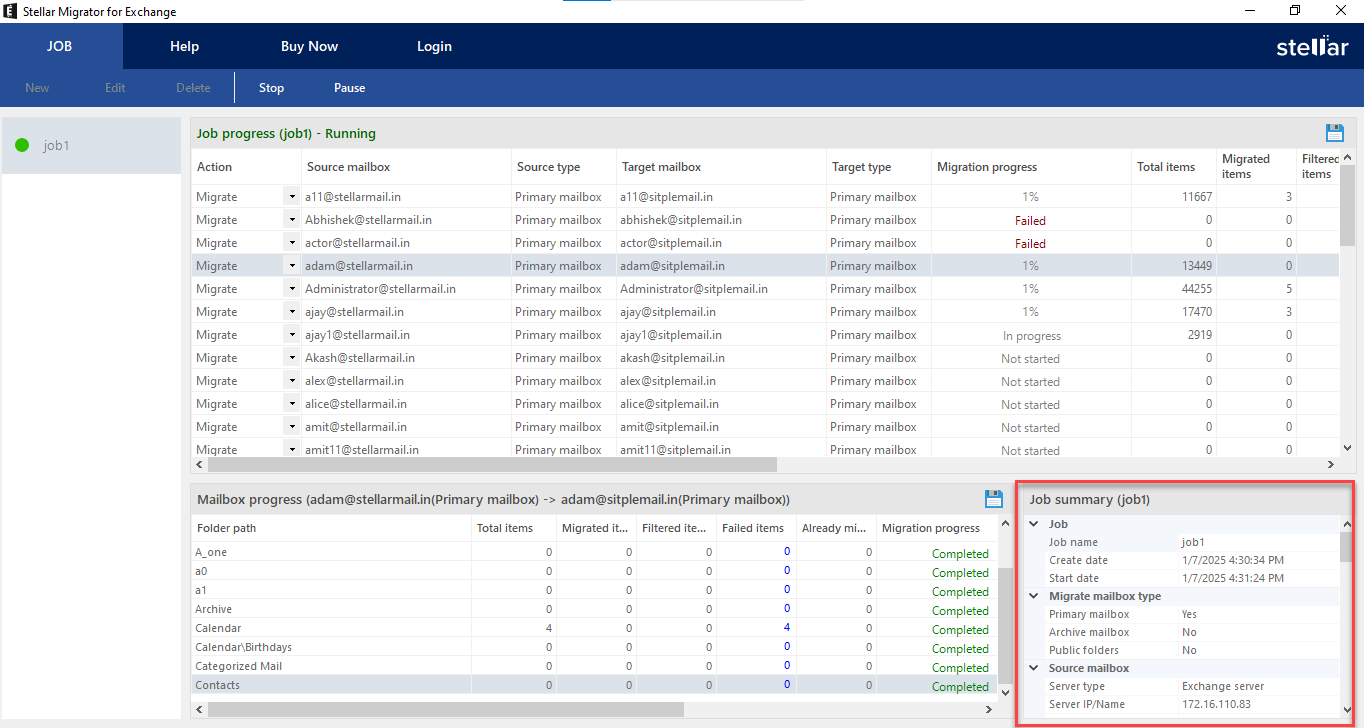The image size is (1364, 728).
Task: Open Action dropdown for adam@stellarmail.in
Action: click(x=292, y=266)
